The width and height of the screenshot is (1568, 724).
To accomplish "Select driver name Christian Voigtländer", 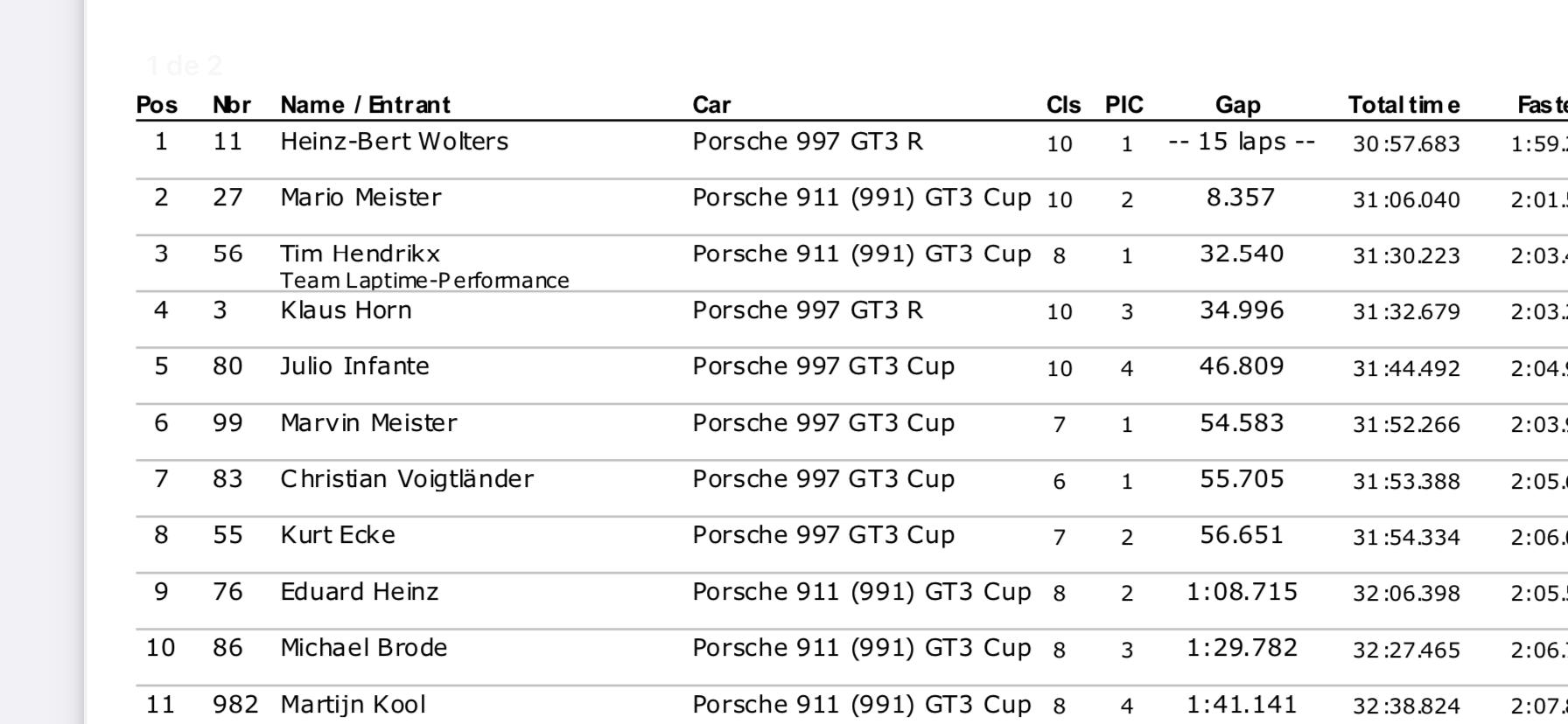I will click(407, 479).
